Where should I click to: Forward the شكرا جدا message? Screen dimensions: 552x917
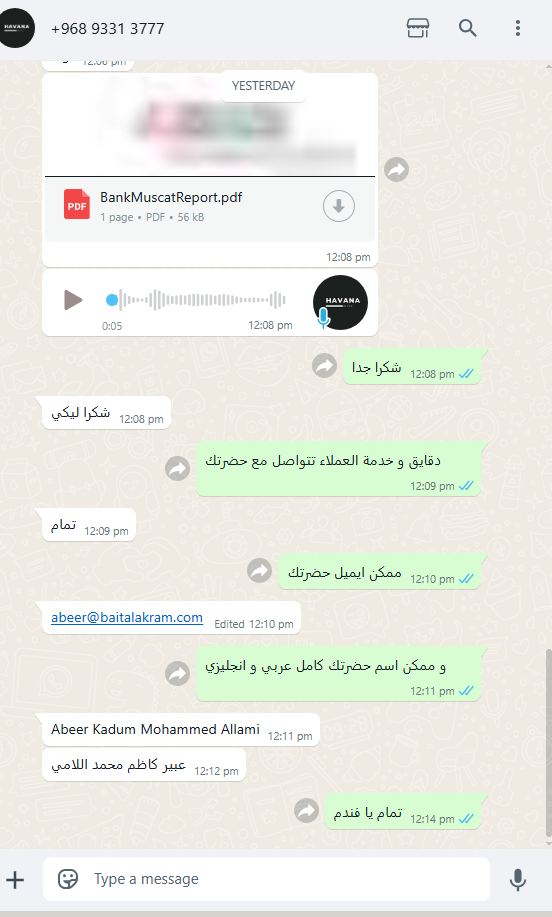[324, 366]
